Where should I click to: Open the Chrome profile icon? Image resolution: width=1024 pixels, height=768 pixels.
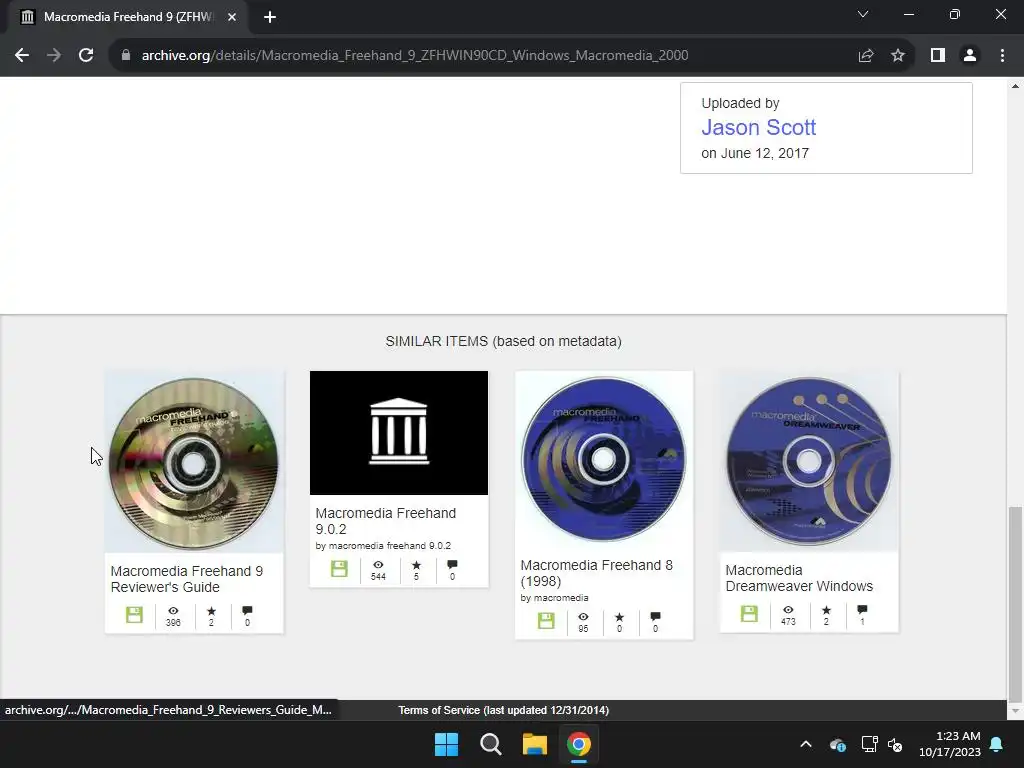pos(970,56)
